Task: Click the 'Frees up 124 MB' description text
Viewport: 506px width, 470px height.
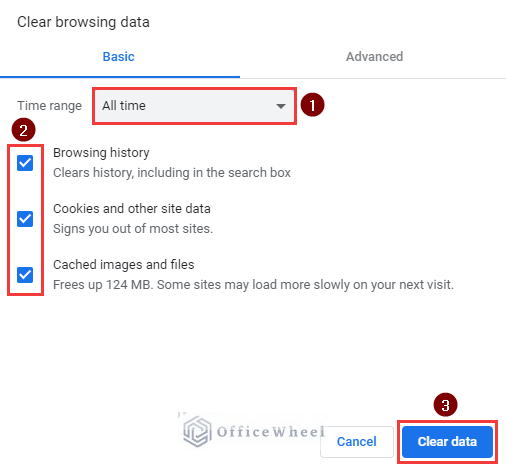Action: click(253, 285)
